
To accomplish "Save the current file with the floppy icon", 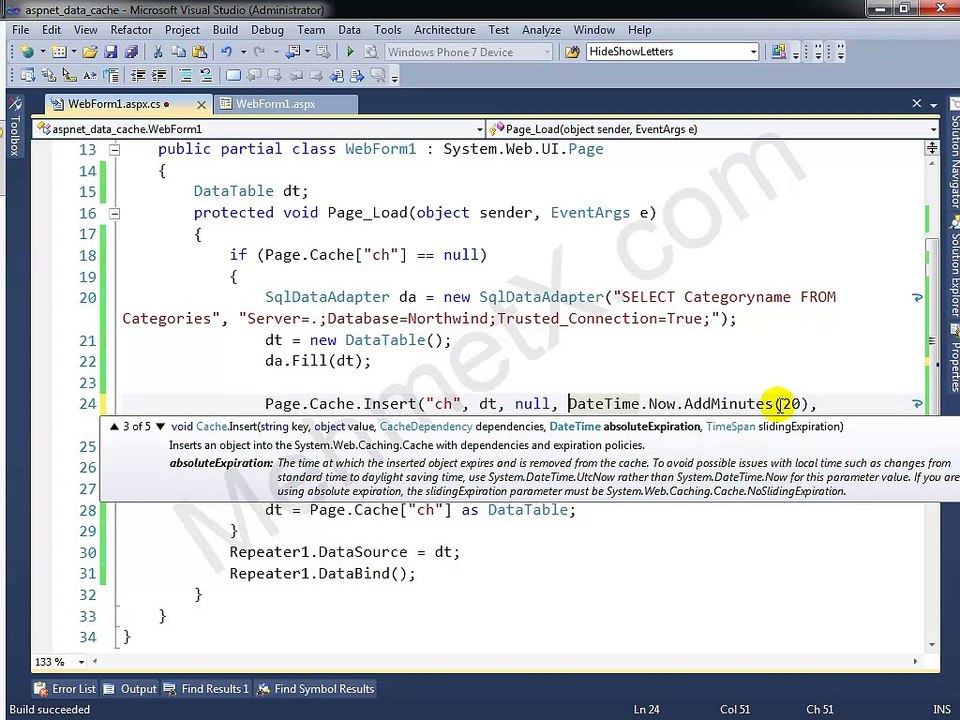I will [110, 52].
